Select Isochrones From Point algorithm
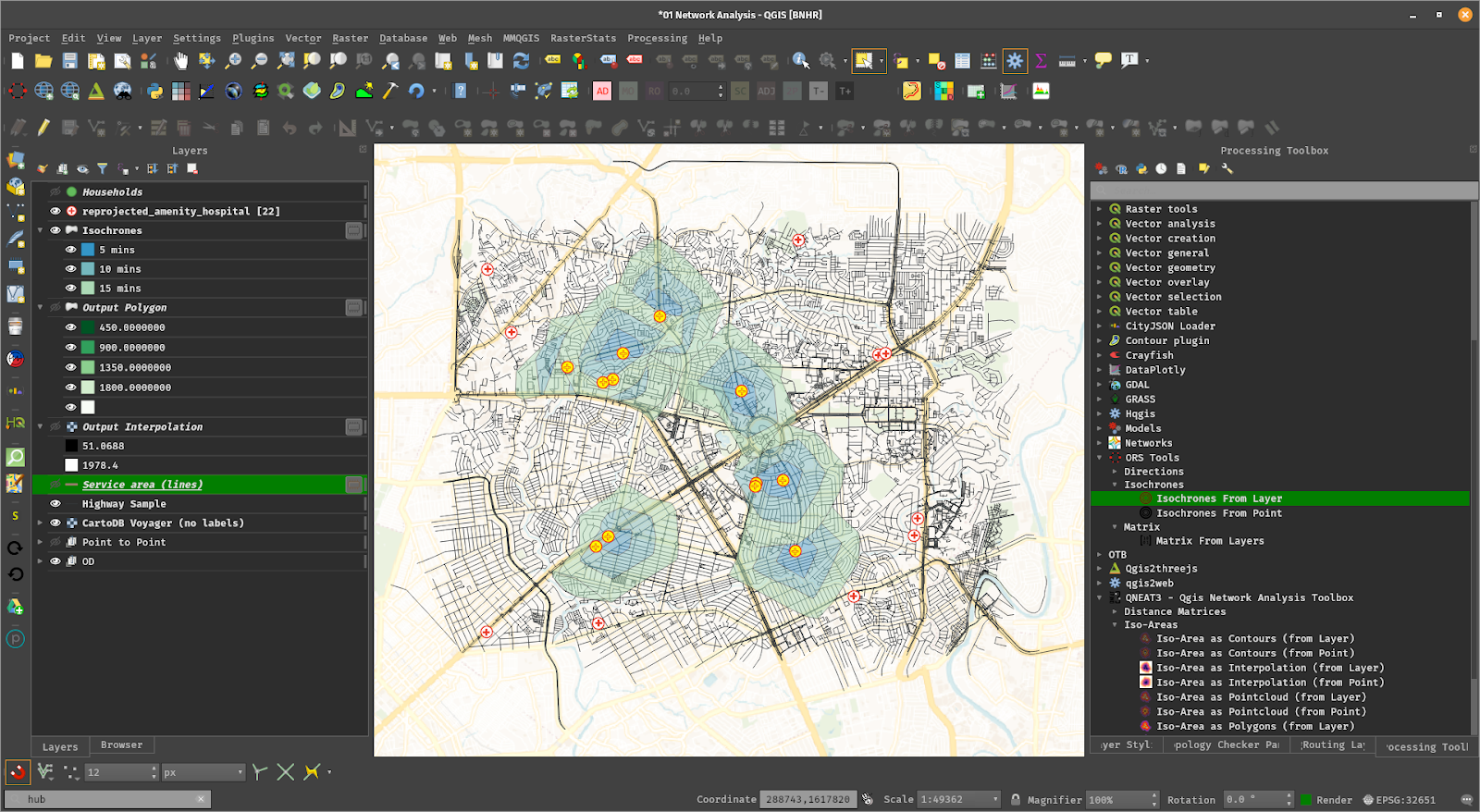The height and width of the screenshot is (812, 1480). point(1218,513)
